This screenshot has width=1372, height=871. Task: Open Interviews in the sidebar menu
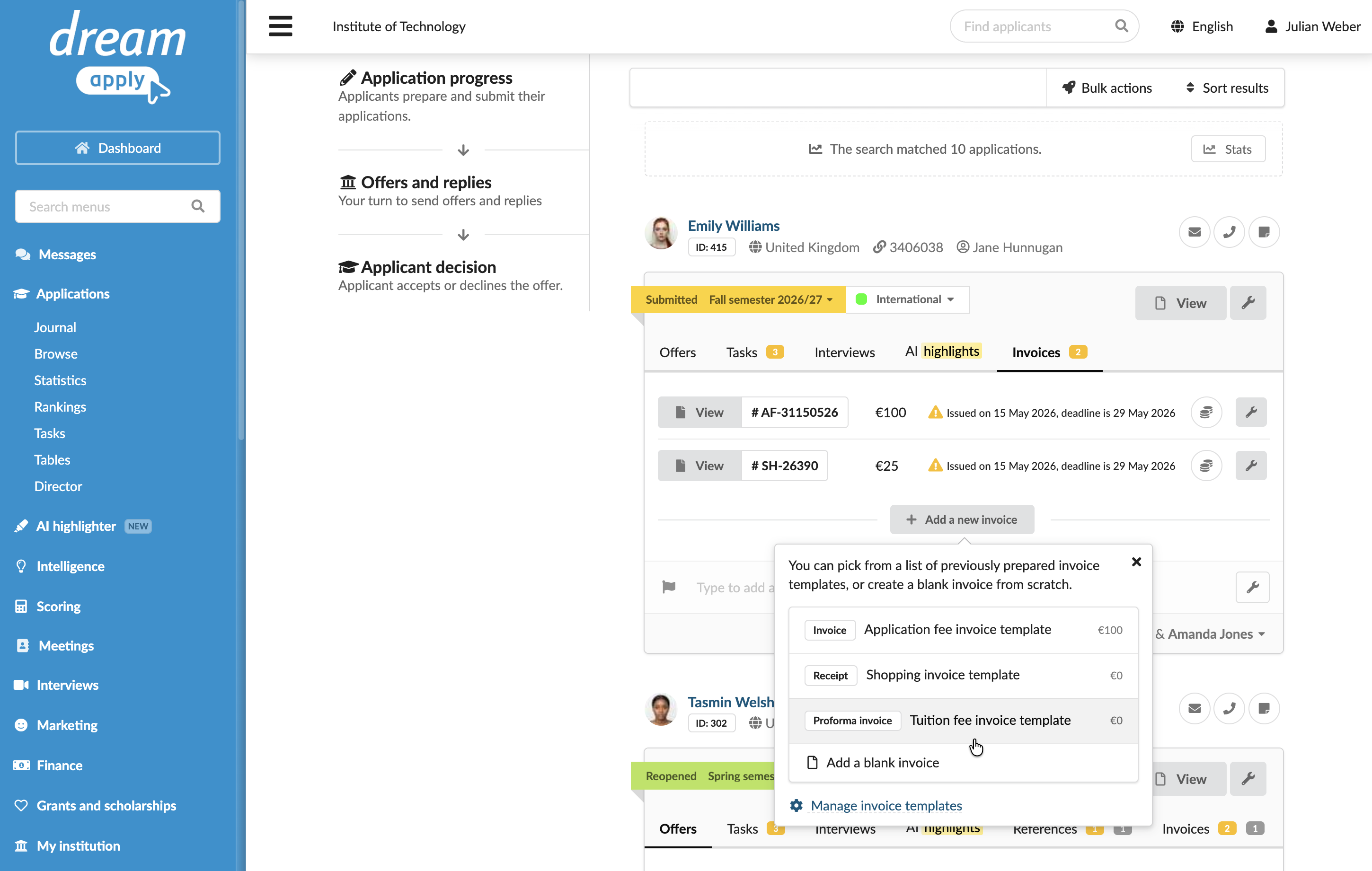point(57,685)
